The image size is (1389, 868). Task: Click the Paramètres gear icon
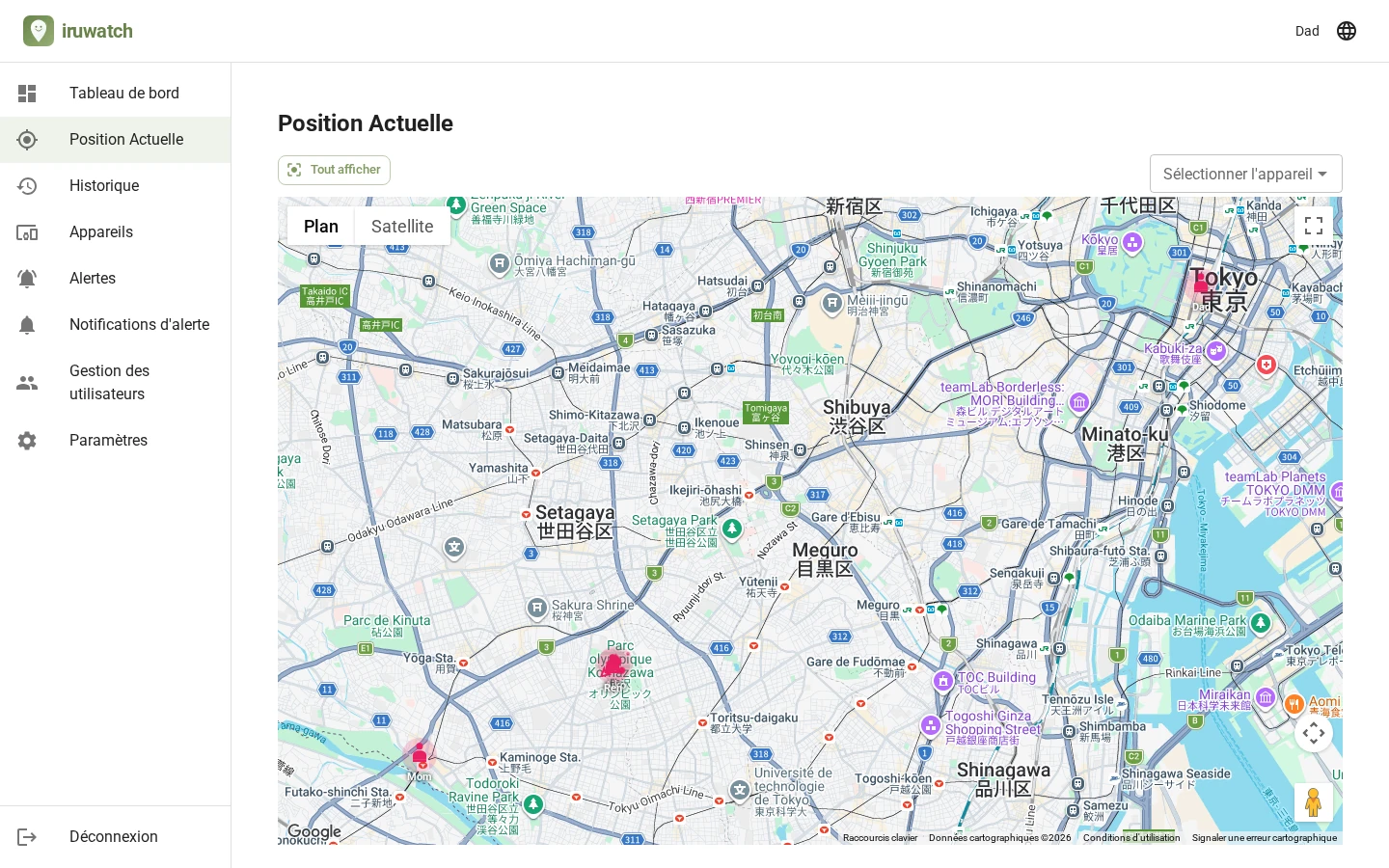pyautogui.click(x=27, y=441)
